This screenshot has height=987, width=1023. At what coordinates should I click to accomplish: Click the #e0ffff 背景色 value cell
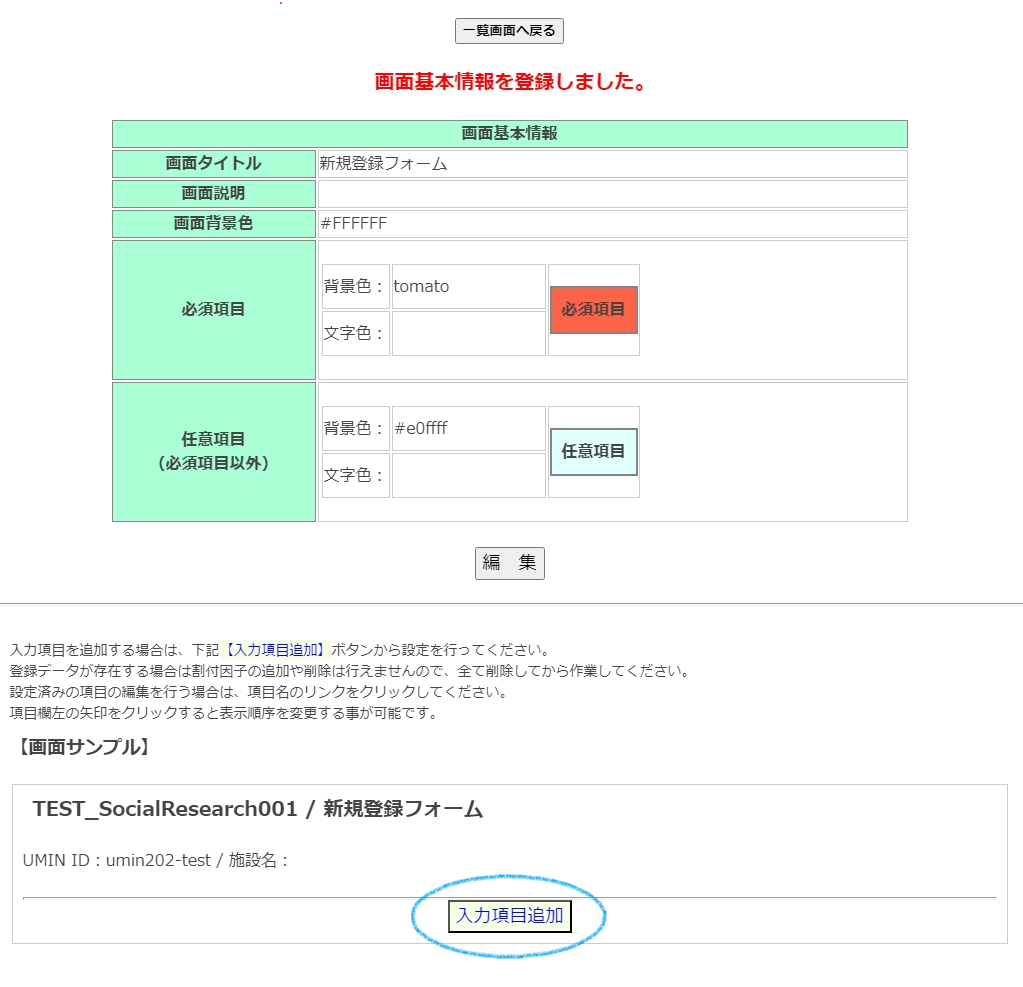468,429
